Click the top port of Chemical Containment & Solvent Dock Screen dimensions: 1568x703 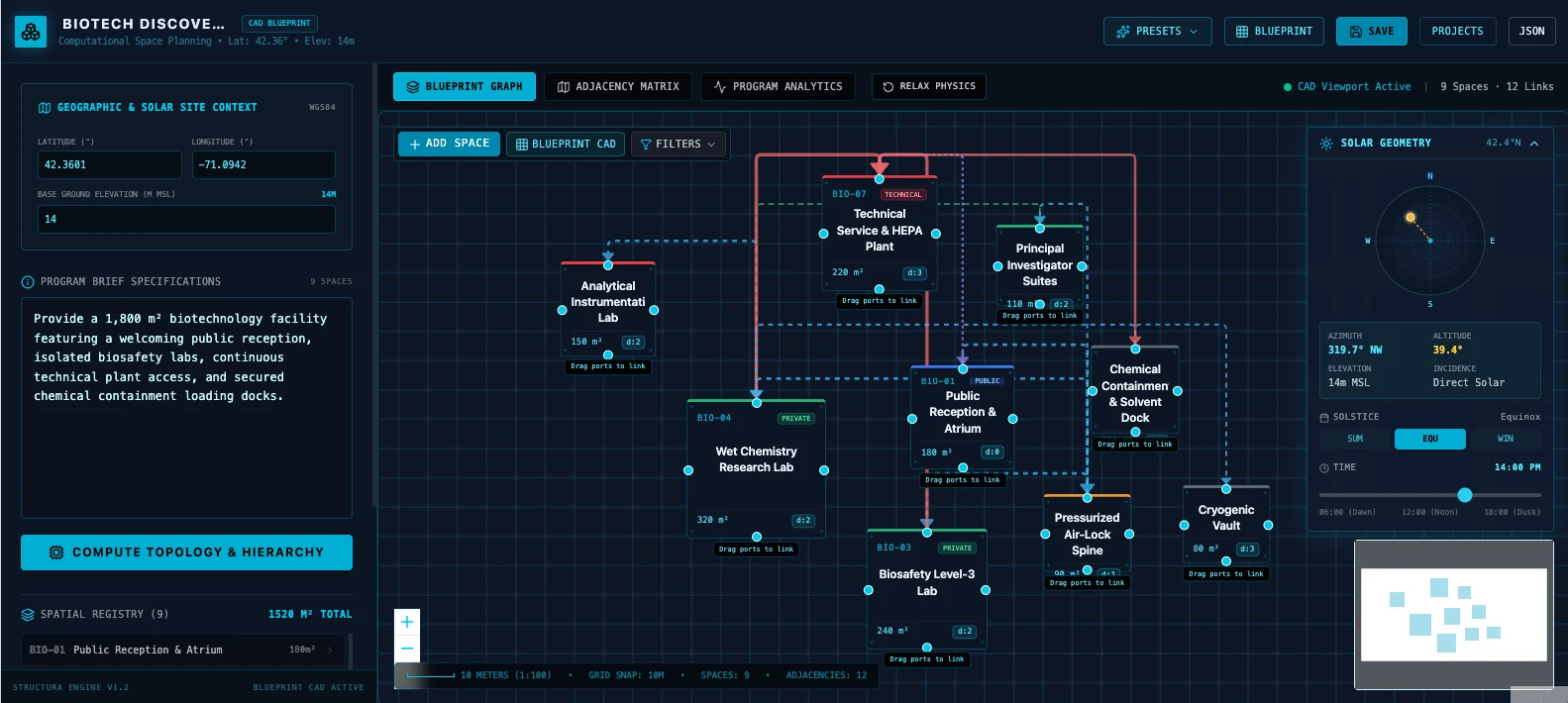pyautogui.click(x=1135, y=349)
